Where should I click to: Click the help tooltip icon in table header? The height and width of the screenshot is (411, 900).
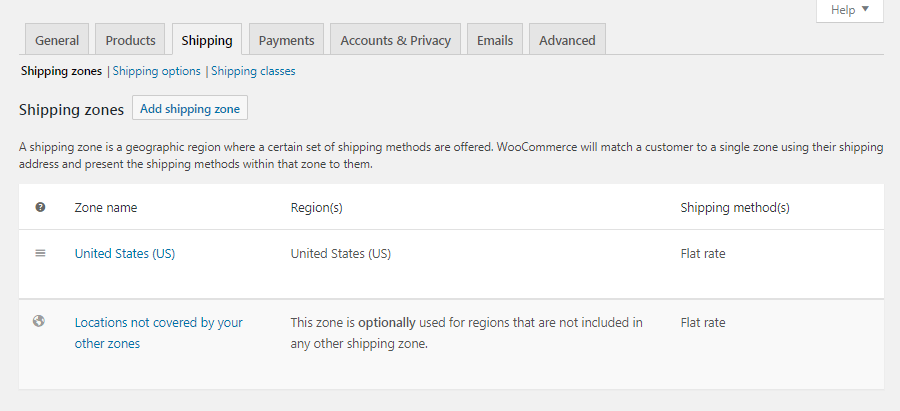point(40,207)
